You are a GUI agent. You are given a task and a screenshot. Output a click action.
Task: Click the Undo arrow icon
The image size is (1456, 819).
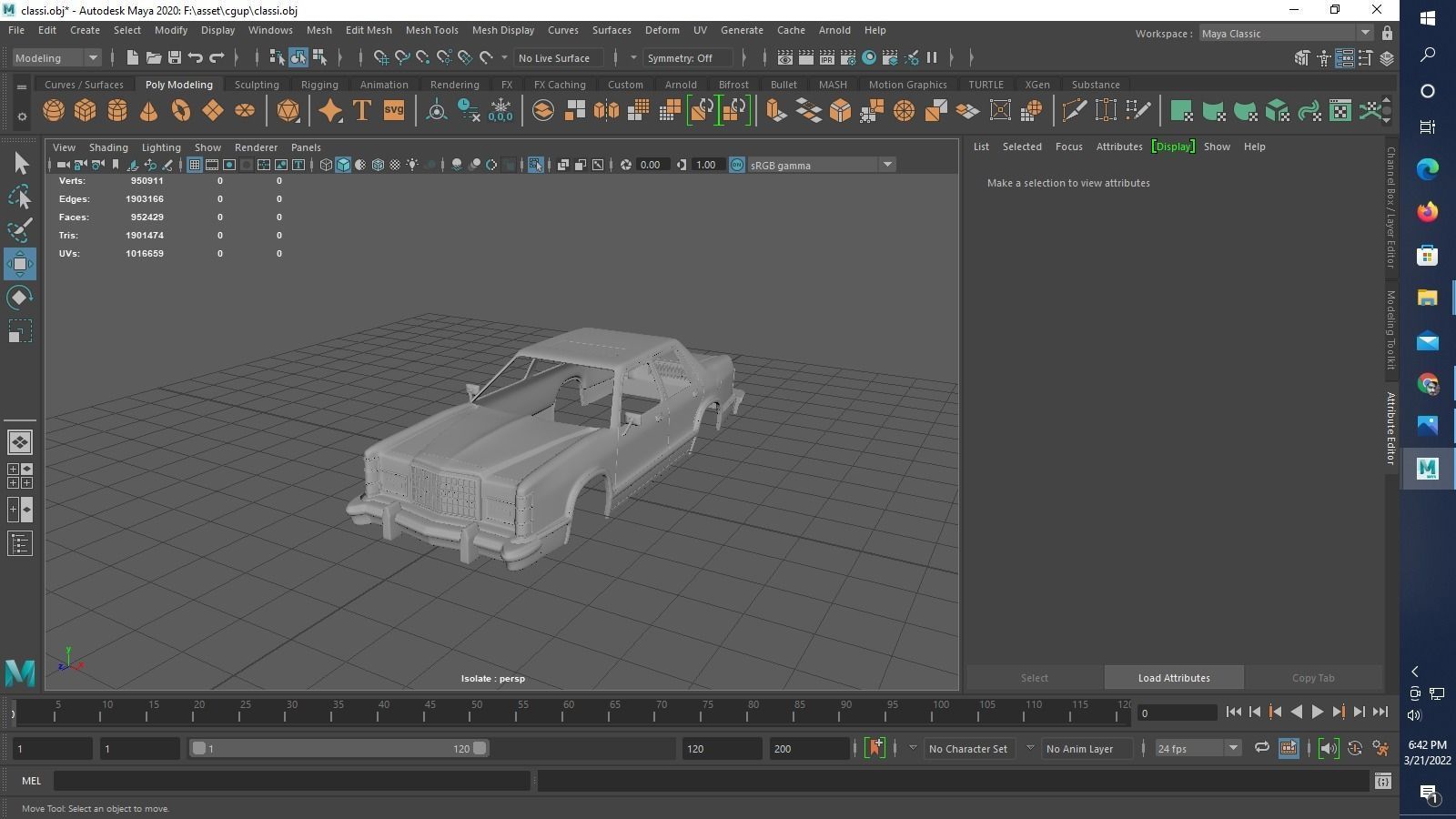[196, 57]
